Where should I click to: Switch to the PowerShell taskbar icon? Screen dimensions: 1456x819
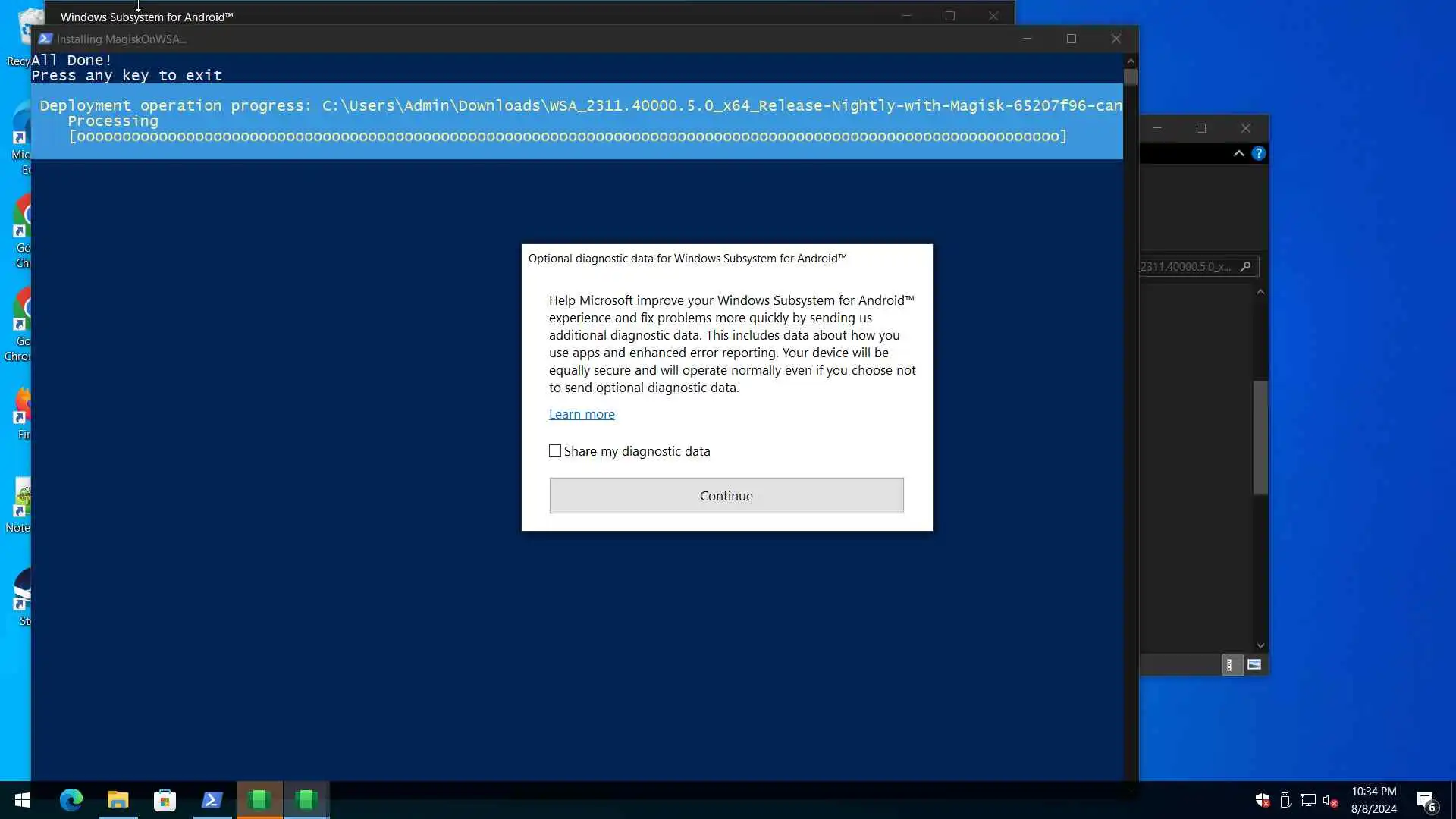[x=212, y=800]
